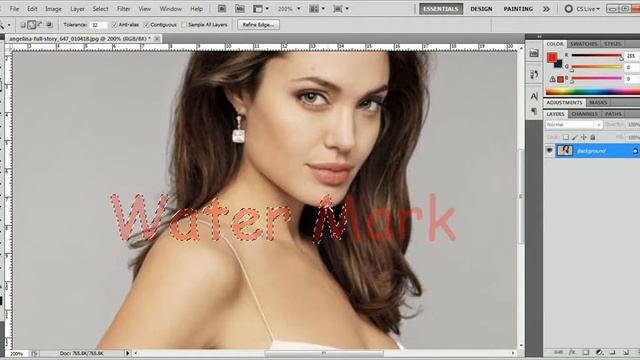Image resolution: width=640 pixels, height=360 pixels.
Task: Select the angelina-full-story_647 document tab
Action: pyautogui.click(x=80, y=39)
